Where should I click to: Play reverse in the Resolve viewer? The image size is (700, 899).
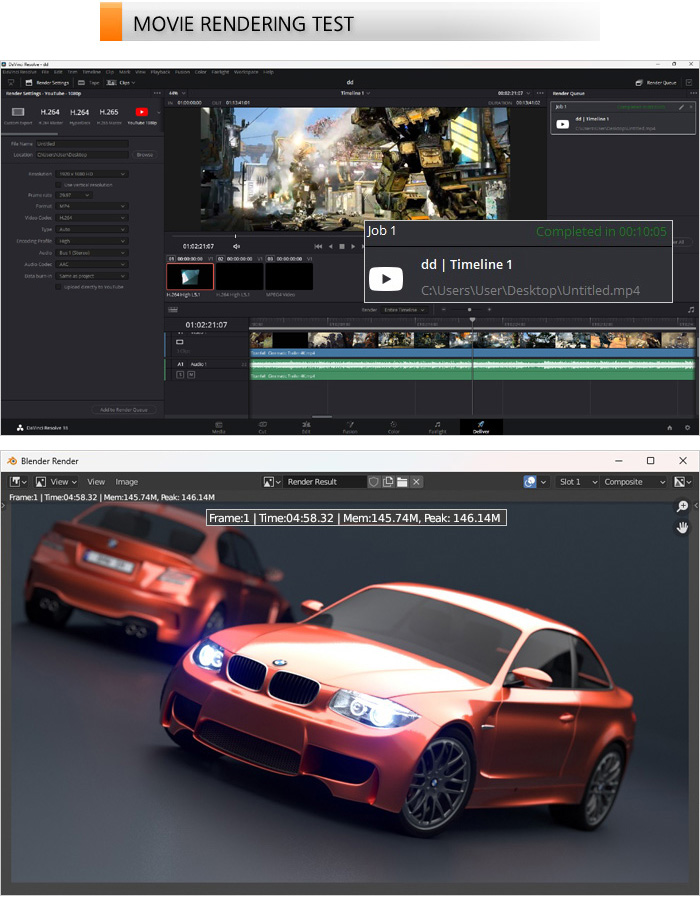pyautogui.click(x=330, y=247)
